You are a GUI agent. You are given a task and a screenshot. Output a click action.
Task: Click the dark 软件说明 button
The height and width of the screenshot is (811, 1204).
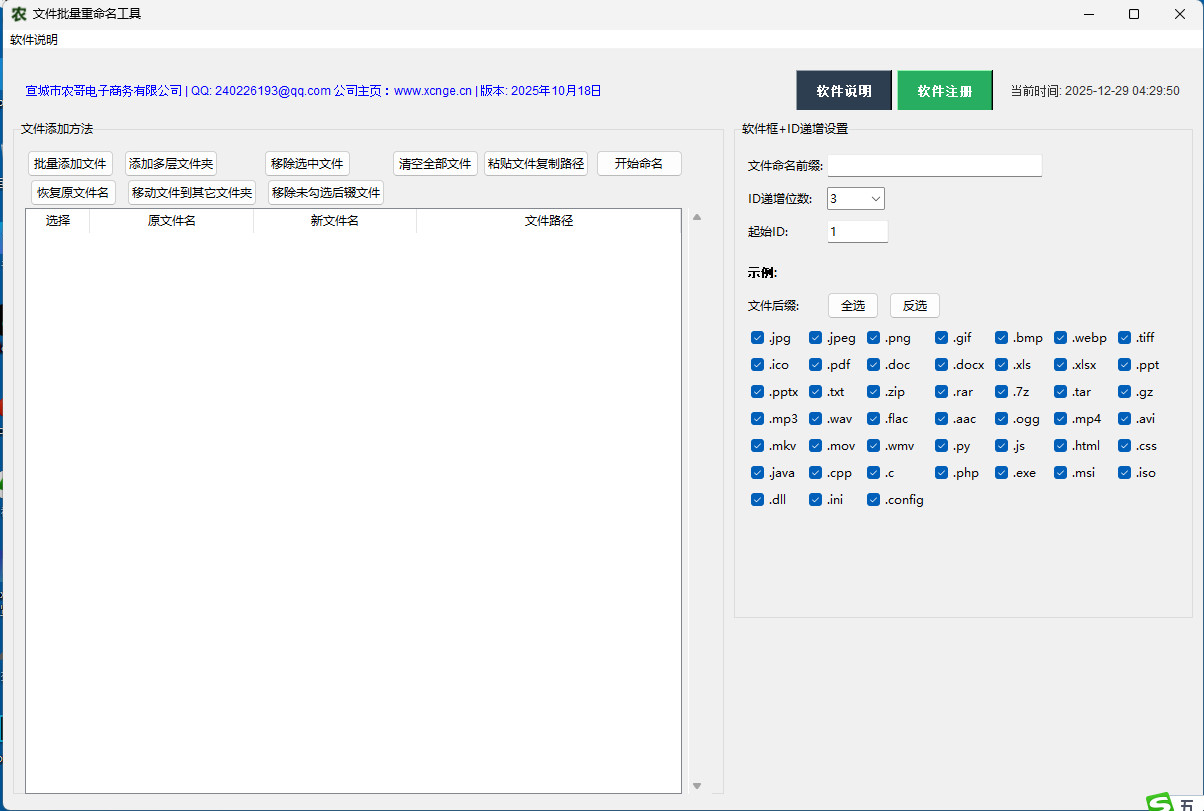click(843, 91)
